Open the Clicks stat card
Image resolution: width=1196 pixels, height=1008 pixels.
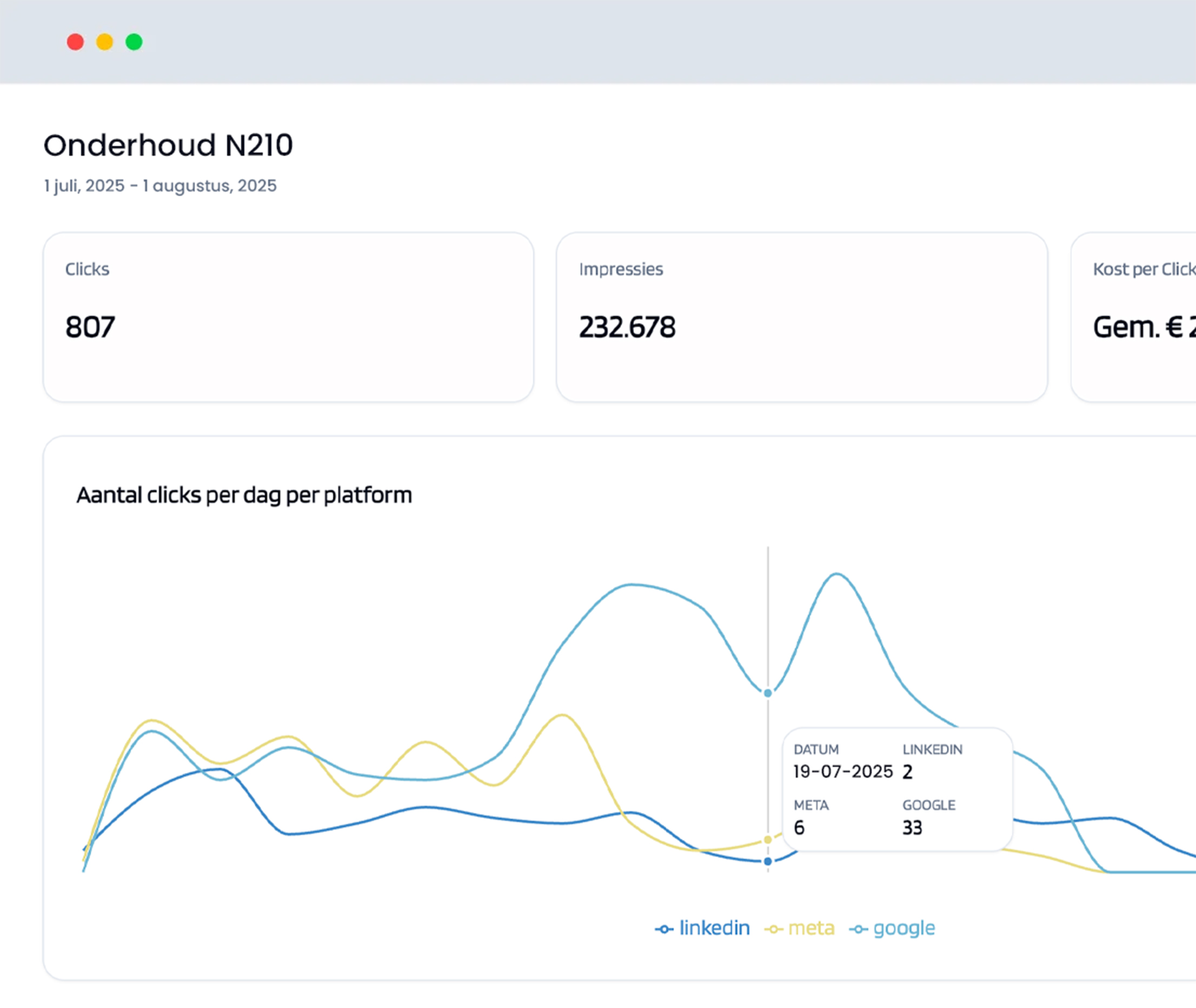288,316
